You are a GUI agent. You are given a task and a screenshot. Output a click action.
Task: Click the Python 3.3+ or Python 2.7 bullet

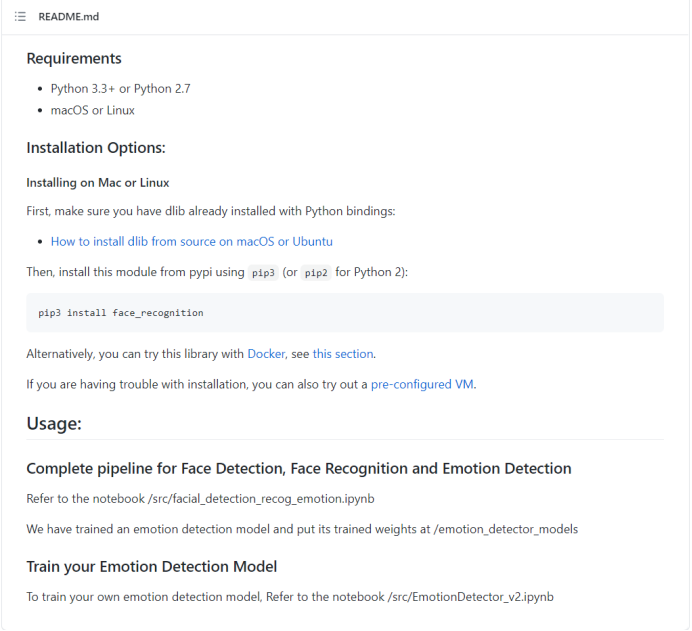(120, 88)
